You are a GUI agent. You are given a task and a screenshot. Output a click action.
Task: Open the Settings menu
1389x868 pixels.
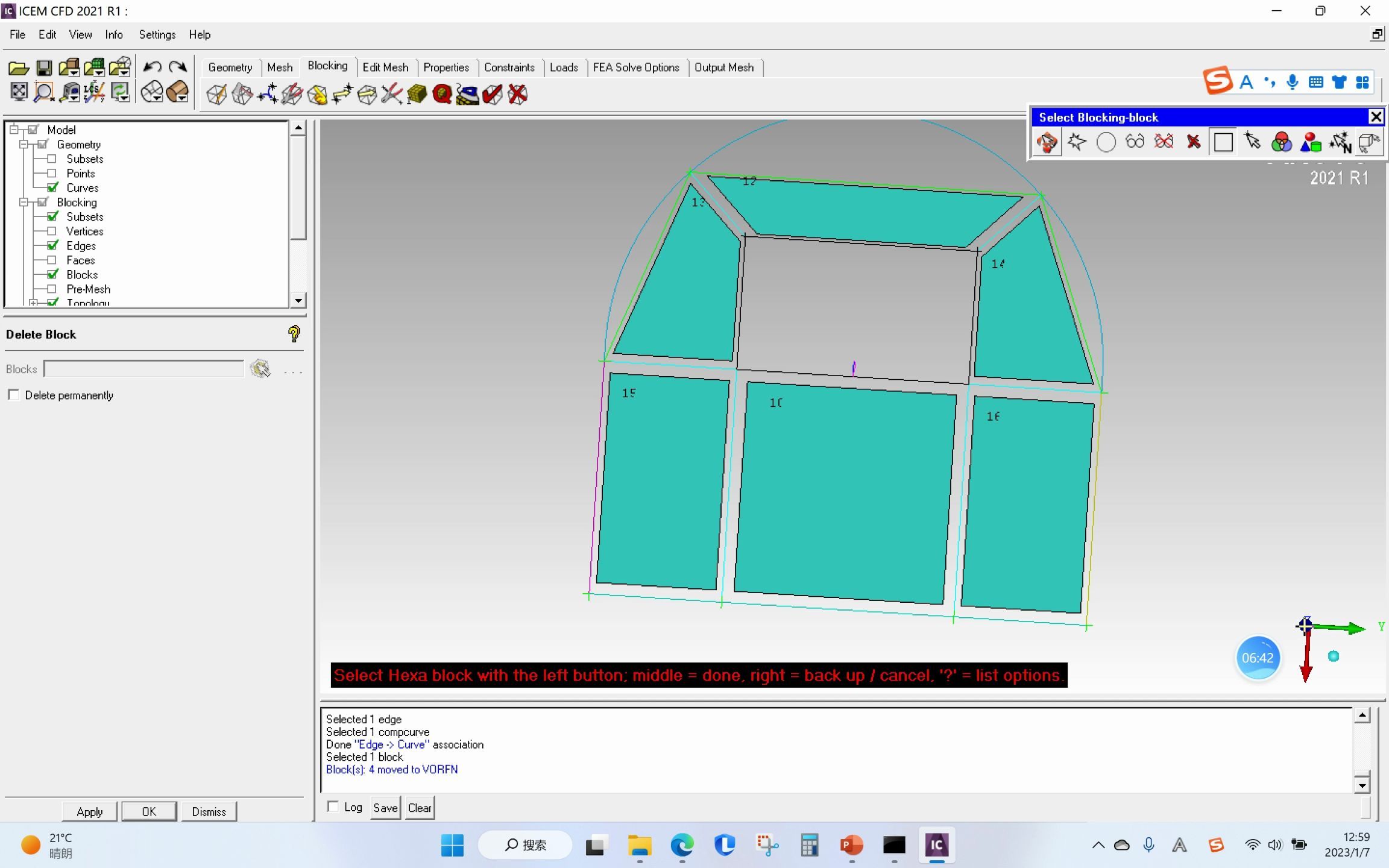pos(157,34)
